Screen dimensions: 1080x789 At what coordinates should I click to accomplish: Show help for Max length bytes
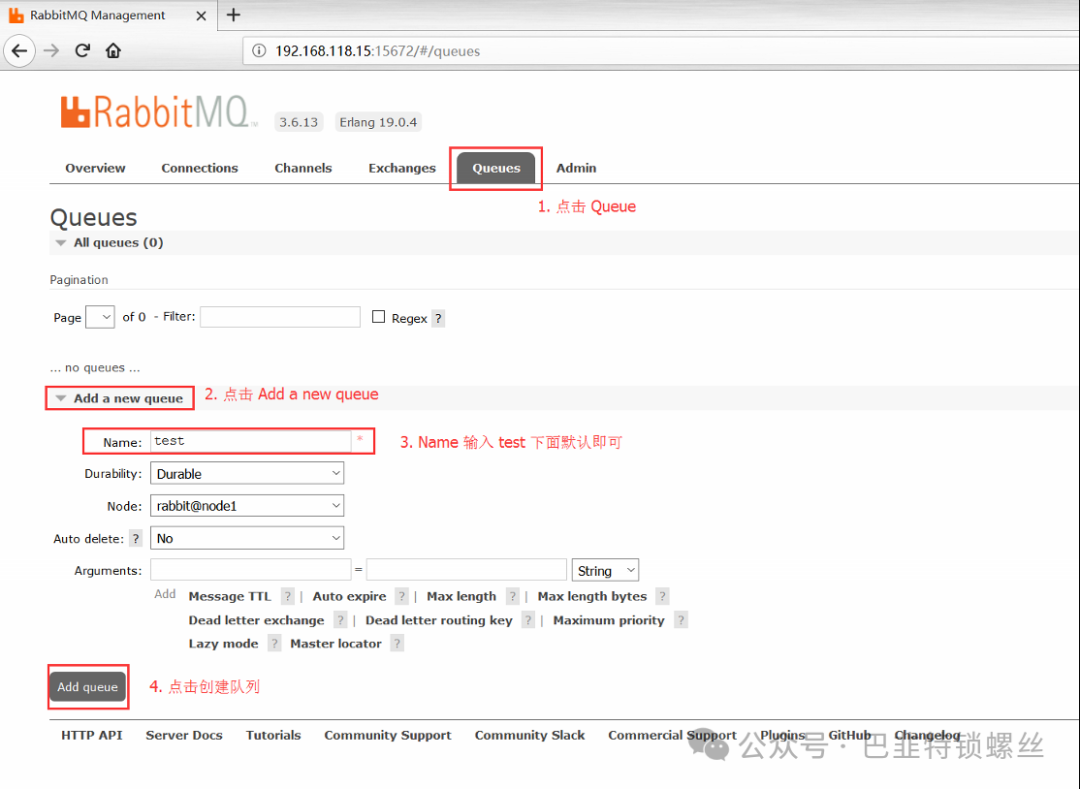point(663,596)
